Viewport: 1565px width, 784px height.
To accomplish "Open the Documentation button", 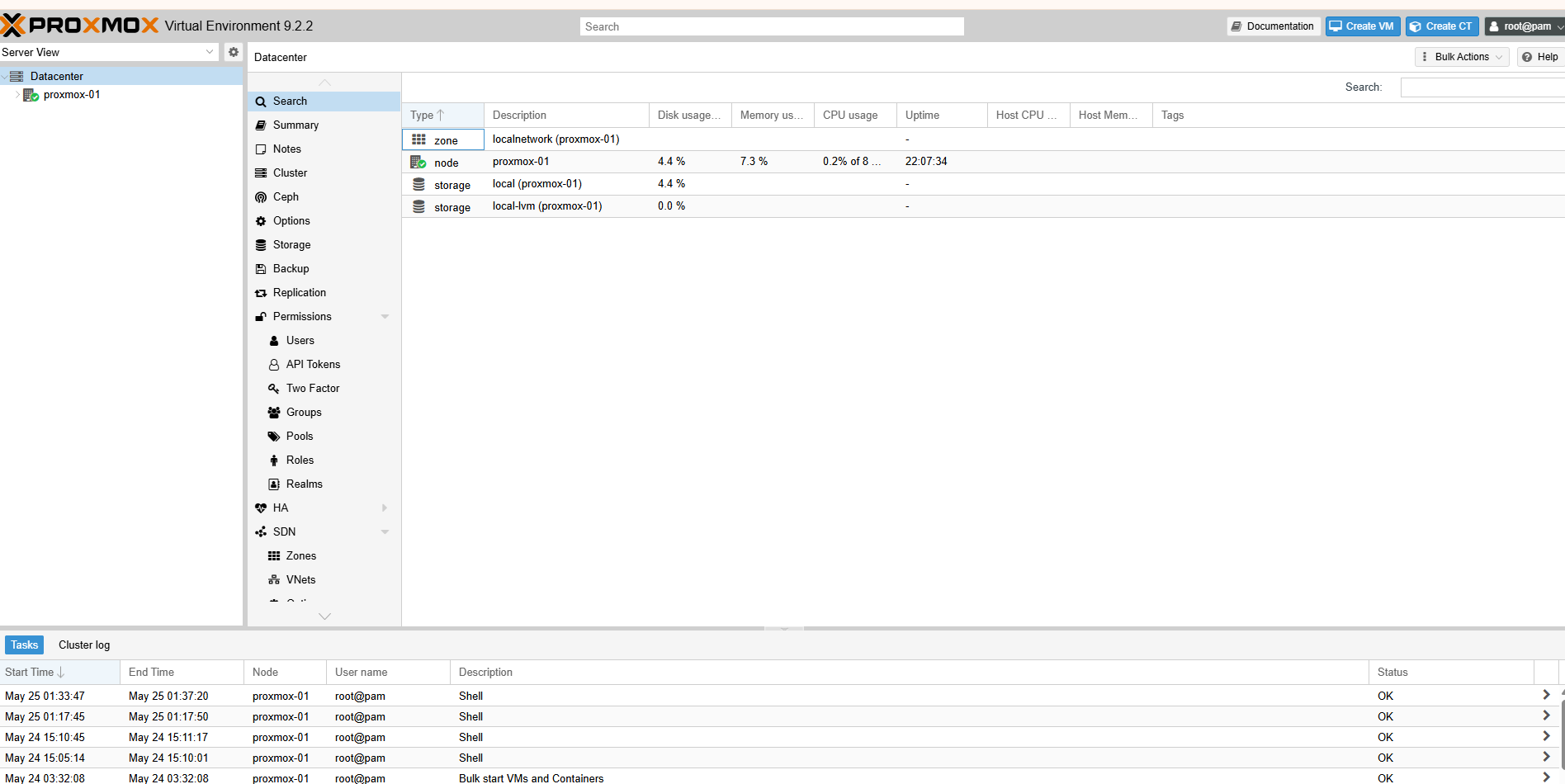I will click(x=1274, y=26).
